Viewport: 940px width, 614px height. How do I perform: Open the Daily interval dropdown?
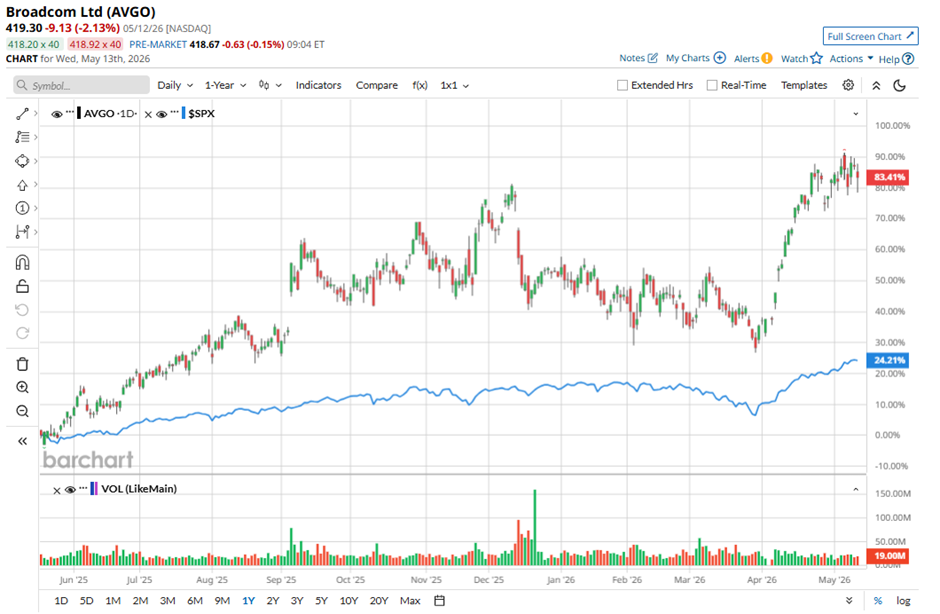175,85
